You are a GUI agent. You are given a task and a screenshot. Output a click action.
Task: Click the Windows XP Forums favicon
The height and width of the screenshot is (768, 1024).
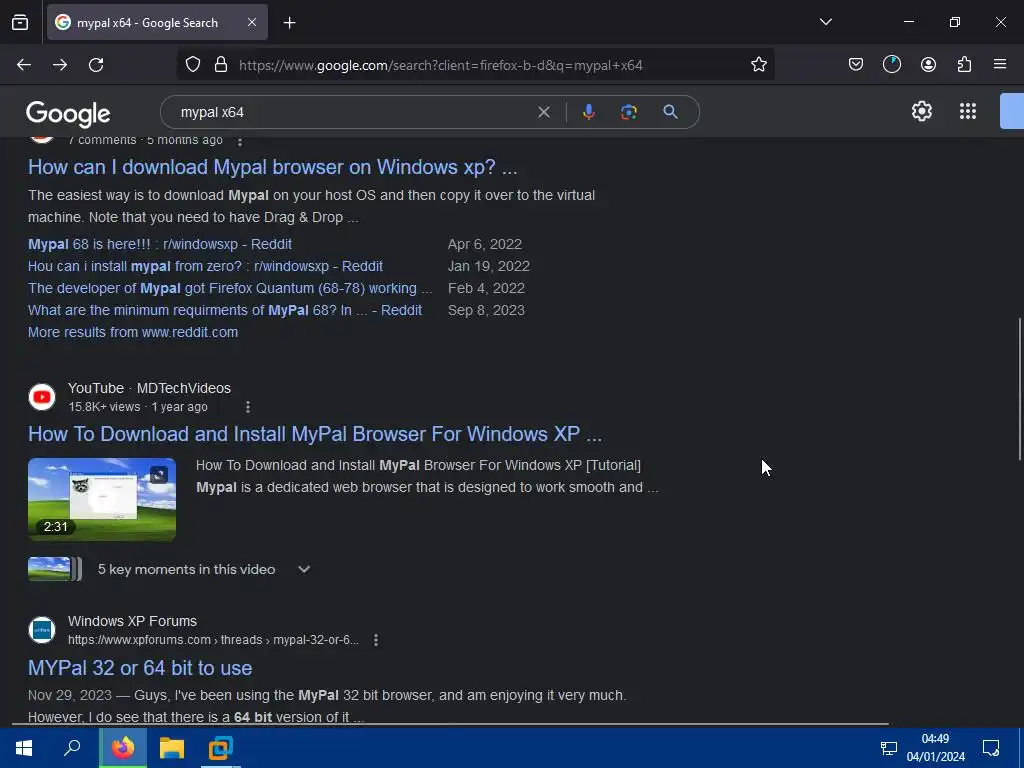point(42,630)
